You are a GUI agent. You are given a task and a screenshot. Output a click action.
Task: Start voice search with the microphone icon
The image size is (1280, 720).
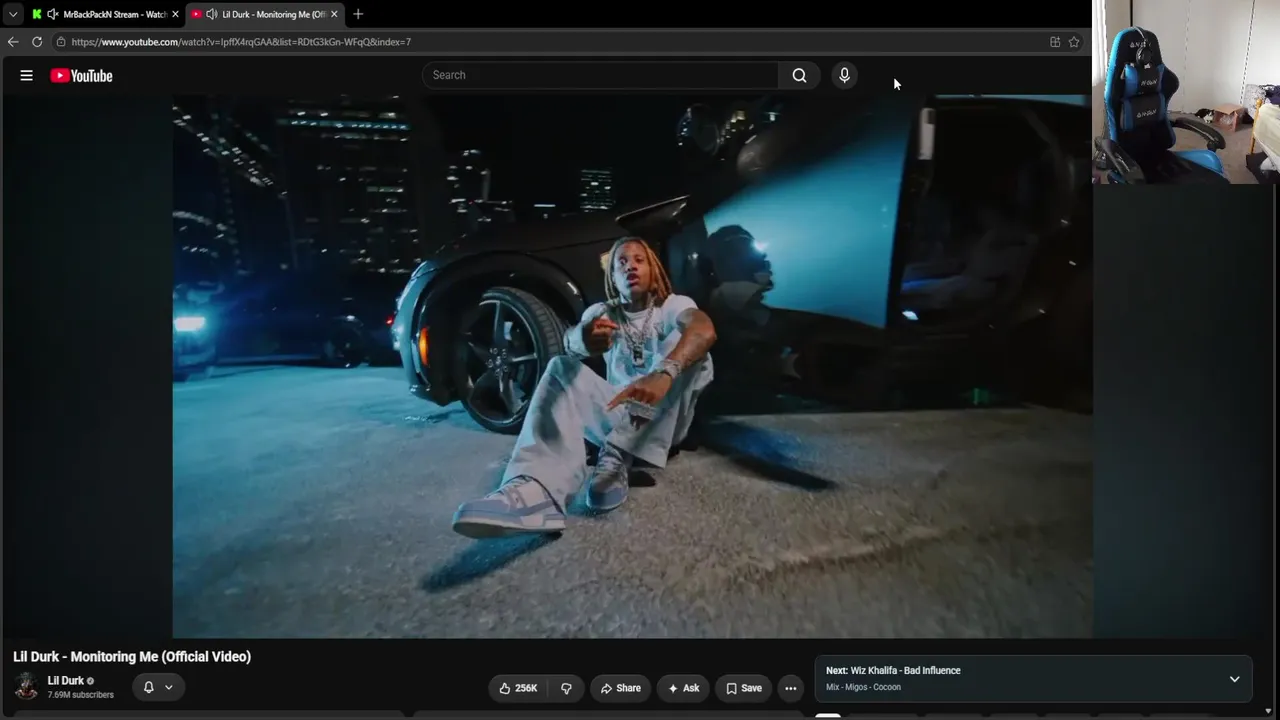tap(844, 75)
